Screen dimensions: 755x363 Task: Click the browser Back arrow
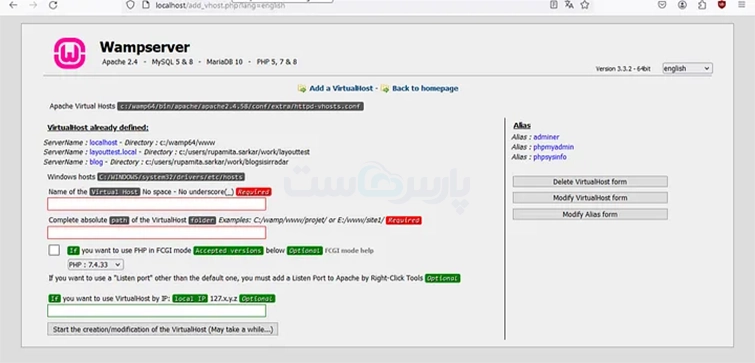13,5
